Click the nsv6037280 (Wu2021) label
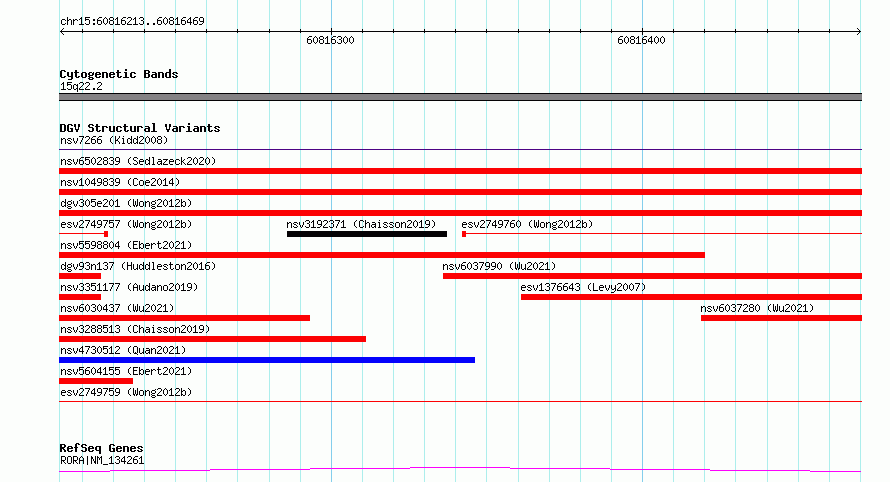This screenshot has width=890, height=482. 757,309
